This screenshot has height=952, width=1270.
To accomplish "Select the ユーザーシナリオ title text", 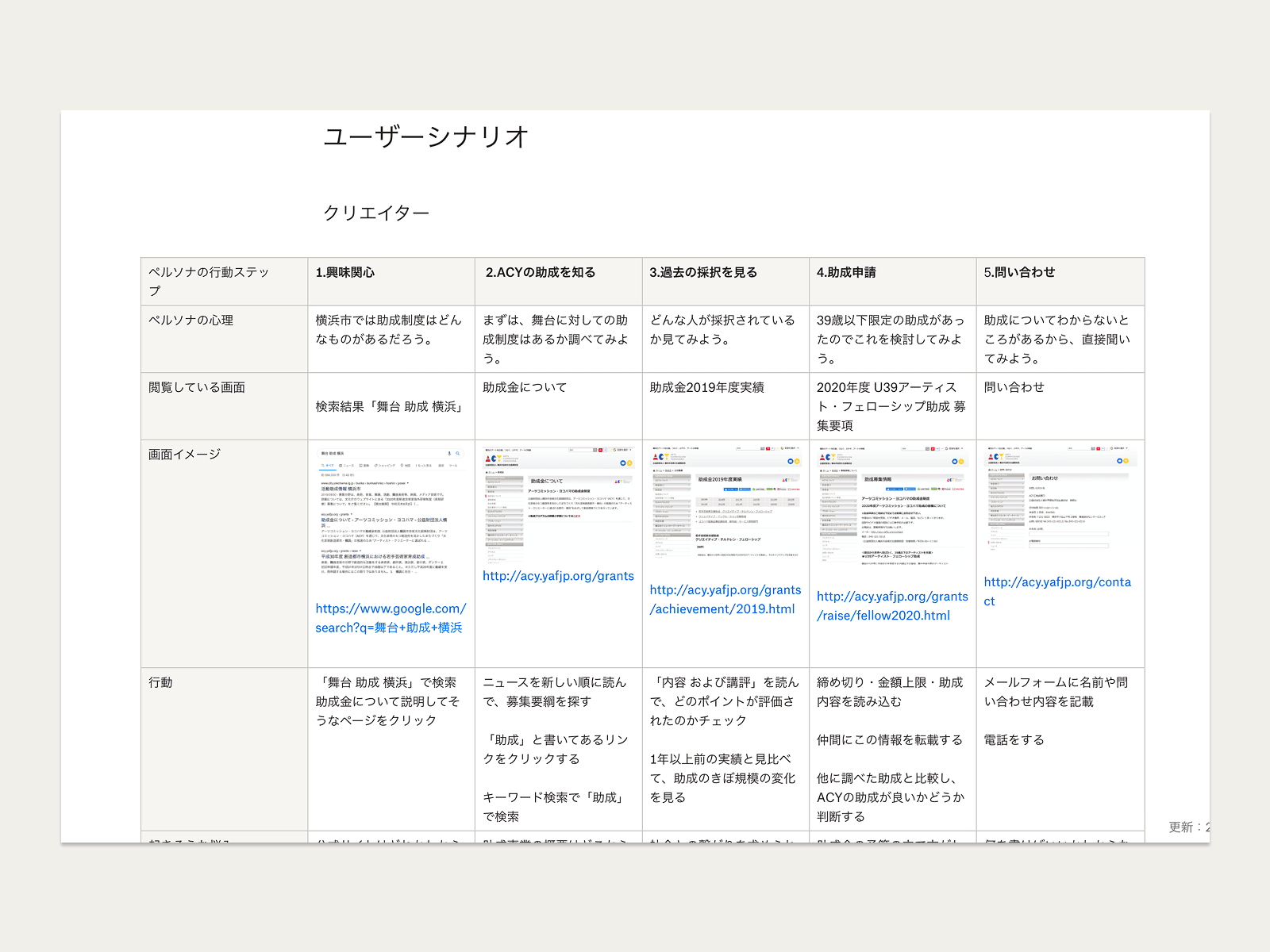I will (x=426, y=136).
